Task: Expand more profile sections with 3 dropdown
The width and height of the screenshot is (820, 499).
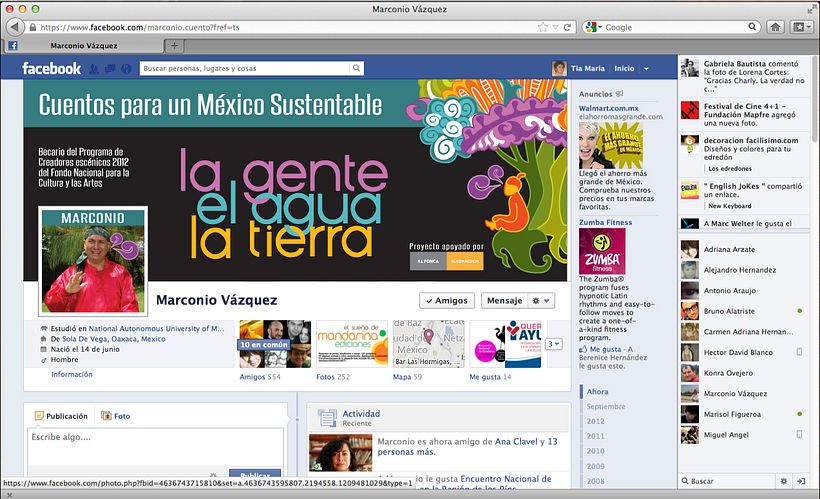Action: (x=555, y=344)
